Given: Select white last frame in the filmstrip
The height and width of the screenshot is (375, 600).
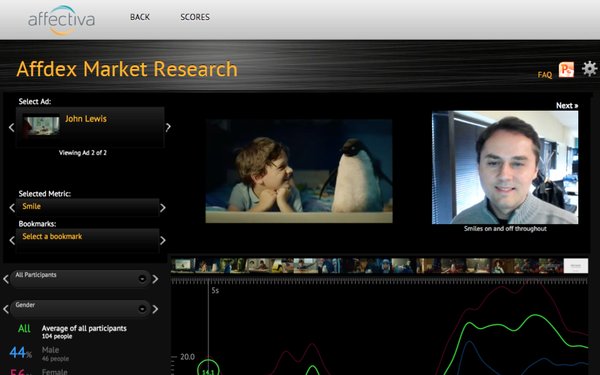Looking at the screenshot, I should click(576, 266).
